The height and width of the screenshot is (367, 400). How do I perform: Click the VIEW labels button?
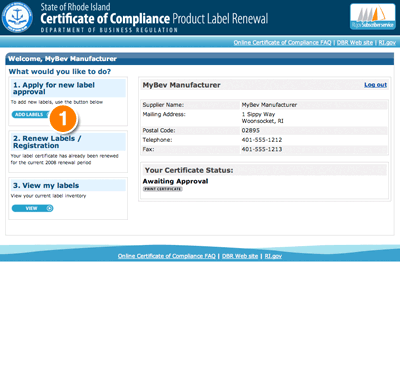pos(32,208)
